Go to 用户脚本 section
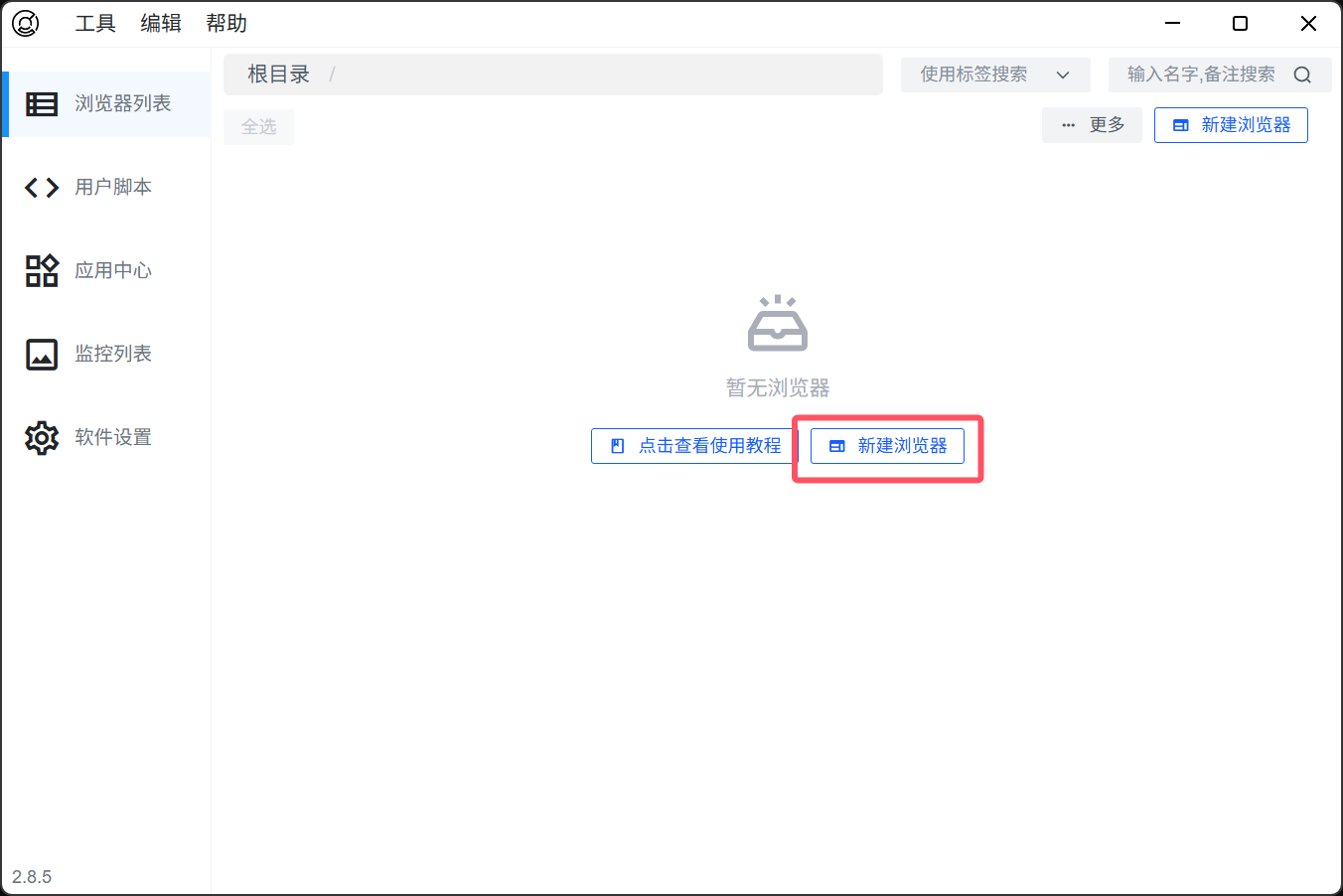The height and width of the screenshot is (896, 1343). (106, 187)
